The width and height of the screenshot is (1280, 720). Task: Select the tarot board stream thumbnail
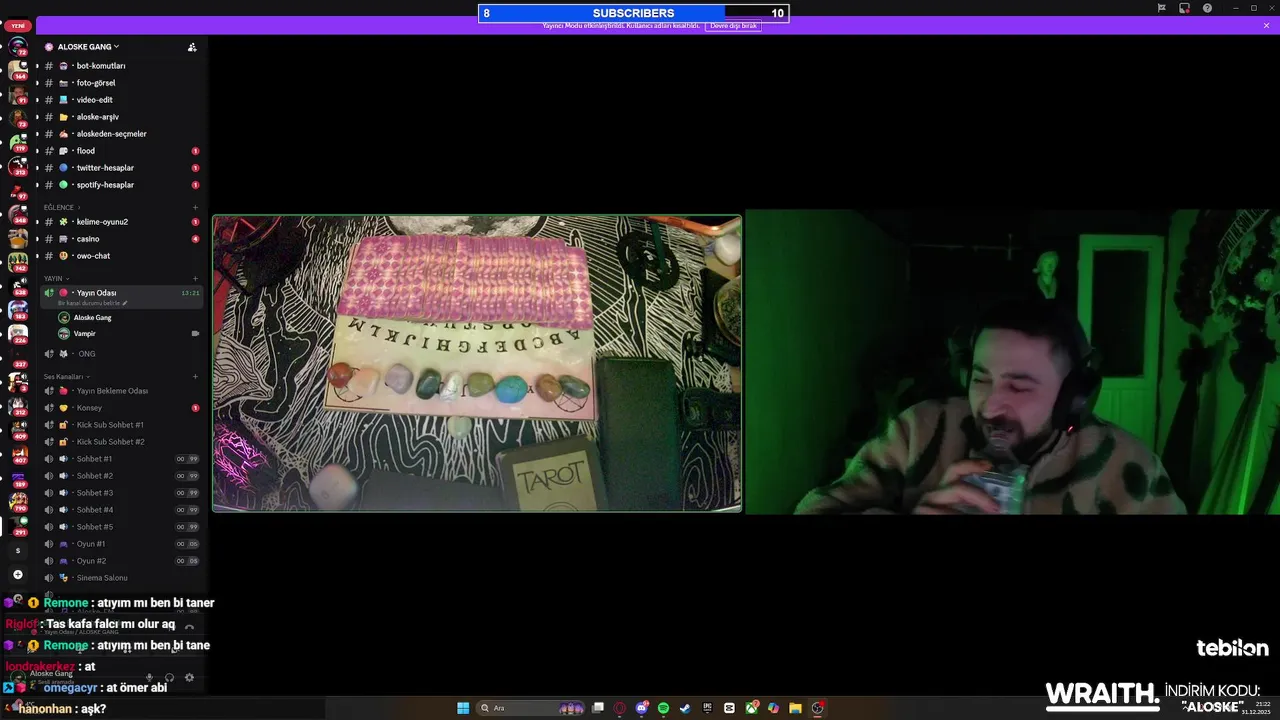[477, 364]
